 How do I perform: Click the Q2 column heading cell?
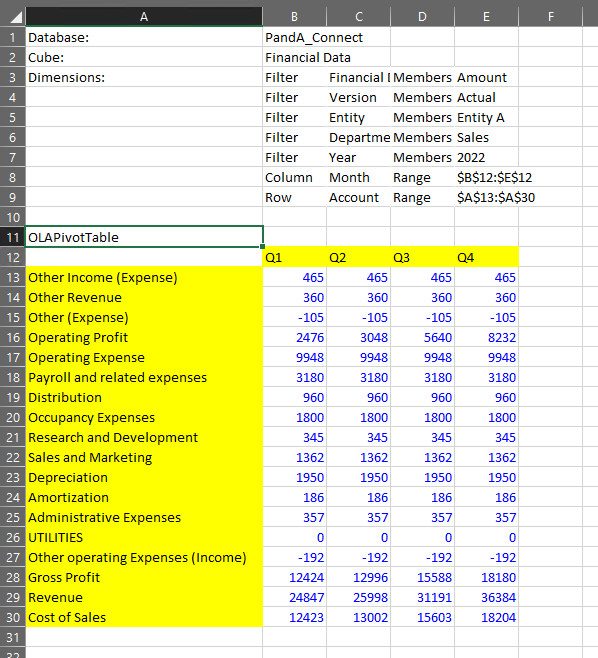[359, 257]
